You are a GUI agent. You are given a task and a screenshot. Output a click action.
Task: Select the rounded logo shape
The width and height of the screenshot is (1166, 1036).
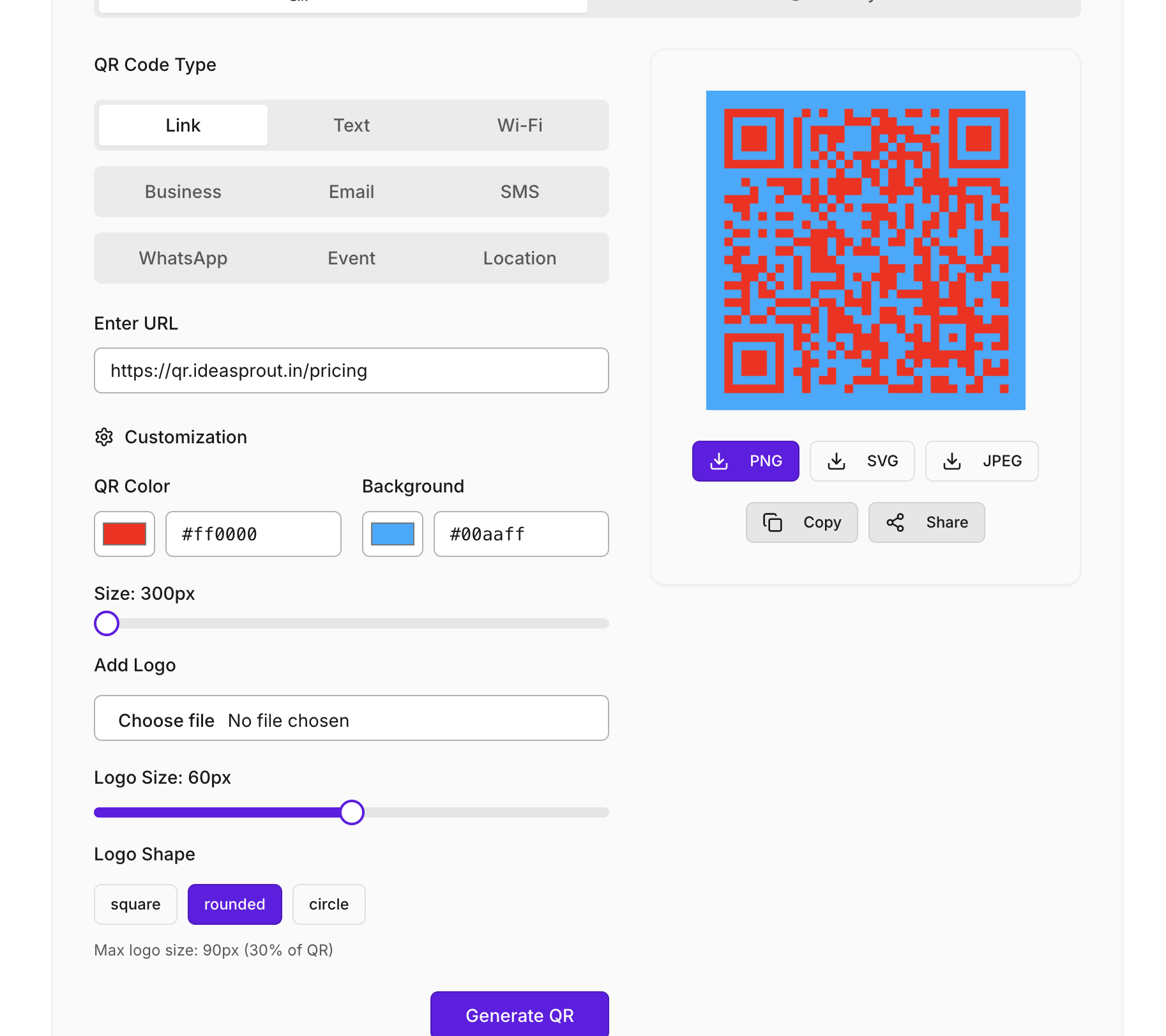tap(234, 904)
